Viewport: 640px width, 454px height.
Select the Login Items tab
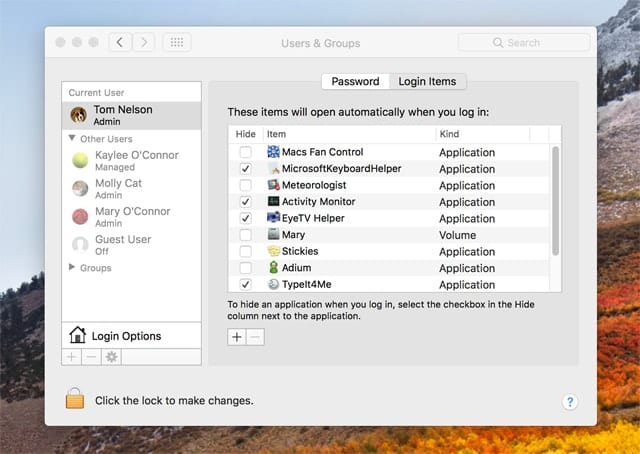tap(427, 81)
